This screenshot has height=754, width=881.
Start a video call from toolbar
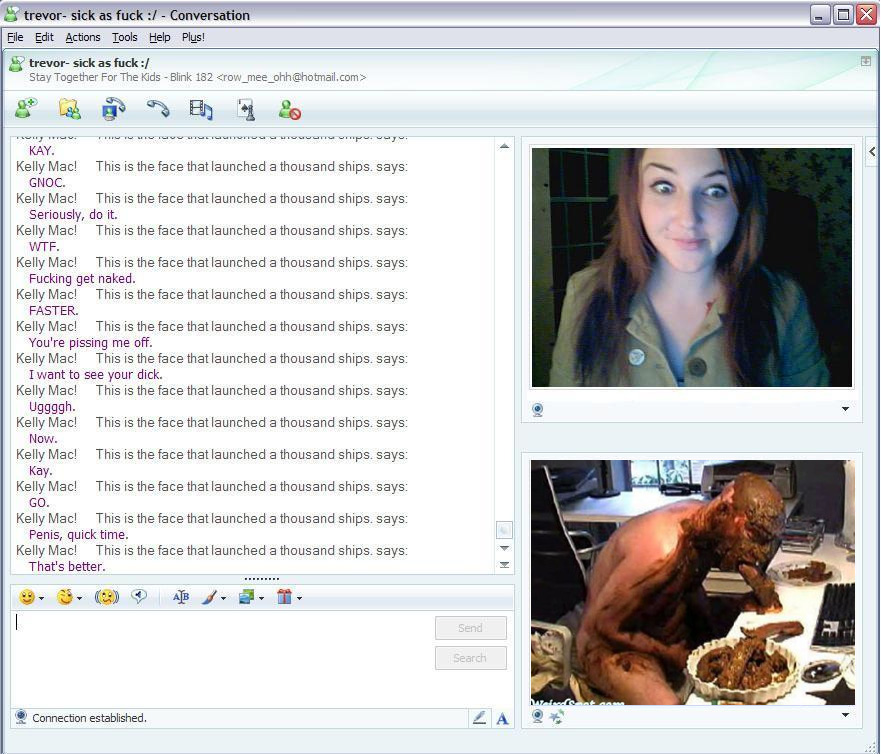click(x=114, y=109)
